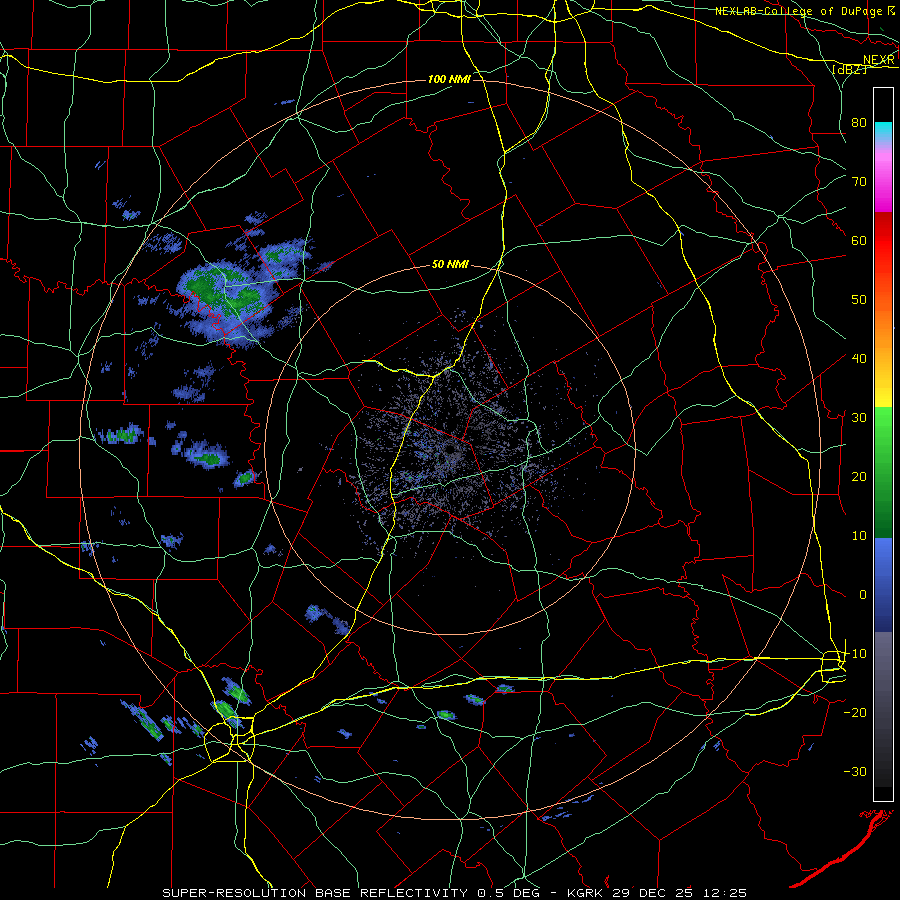Click the blue segment of the color bar
The height and width of the screenshot is (900, 900).
pyautogui.click(x=883, y=583)
